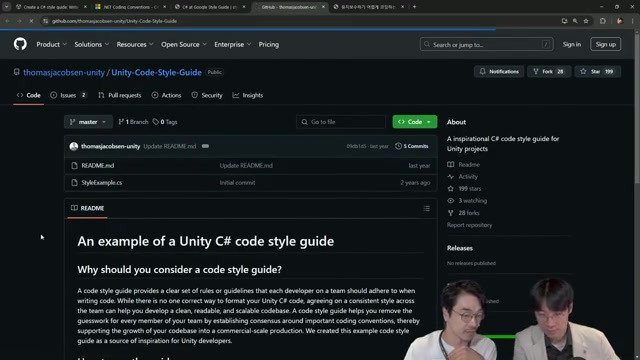Fork the repository
This screenshot has height=360, width=640.
(549, 71)
